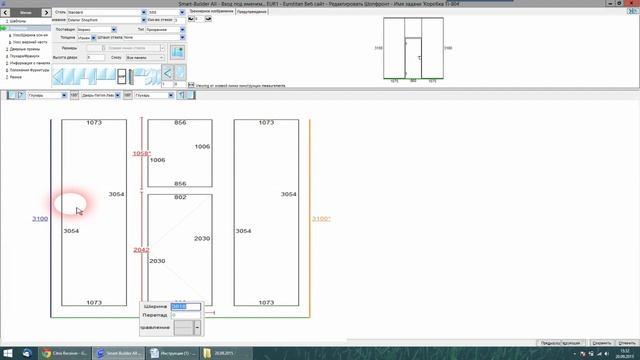Click the Кол-во этажей input field

point(179,20)
